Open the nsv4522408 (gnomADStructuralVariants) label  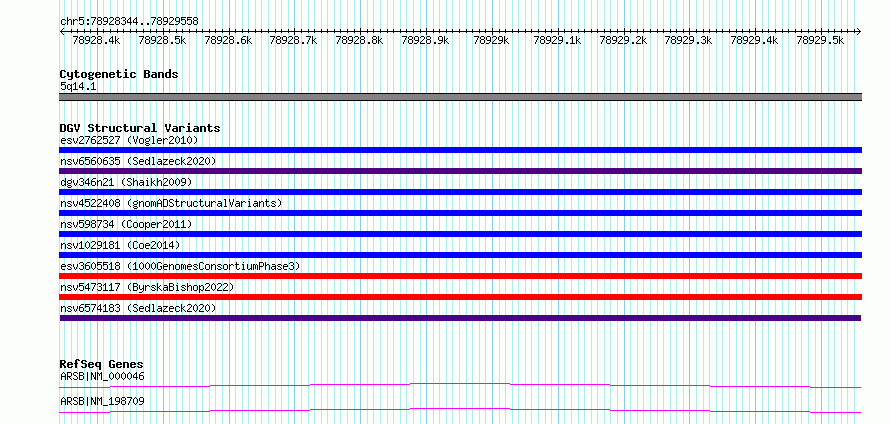(x=171, y=203)
